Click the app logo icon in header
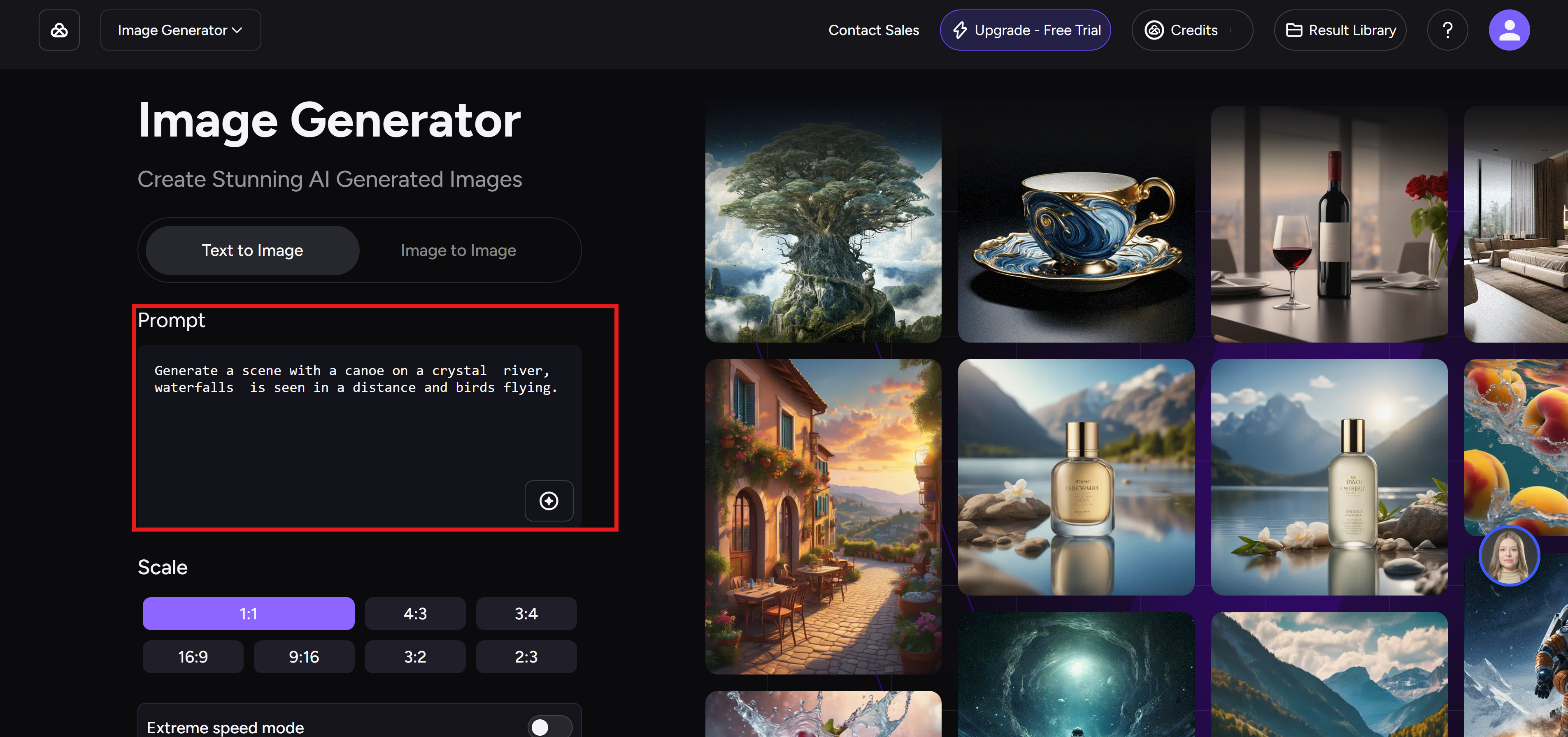The height and width of the screenshot is (737, 1568). [59, 30]
